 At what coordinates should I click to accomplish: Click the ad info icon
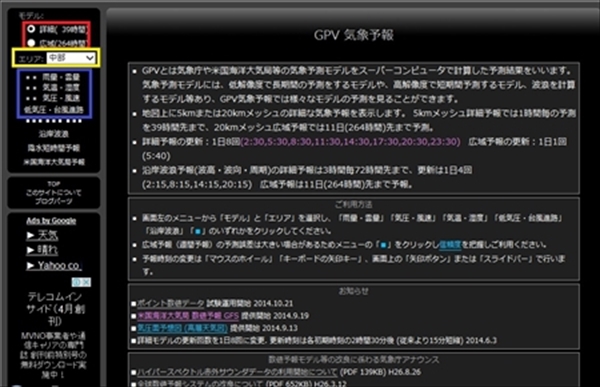coord(76,282)
